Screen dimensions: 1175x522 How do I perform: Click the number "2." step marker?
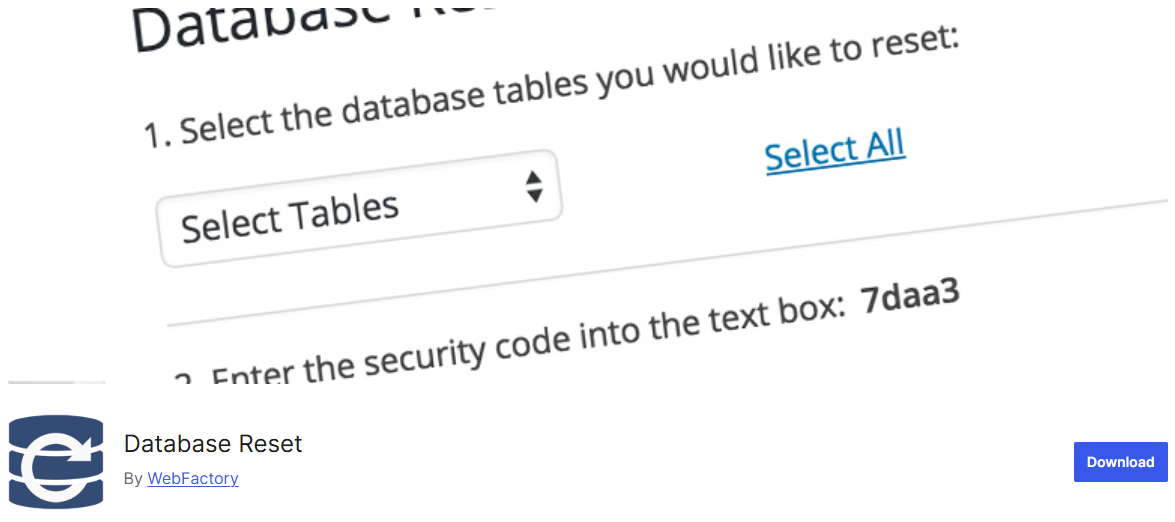pos(187,379)
